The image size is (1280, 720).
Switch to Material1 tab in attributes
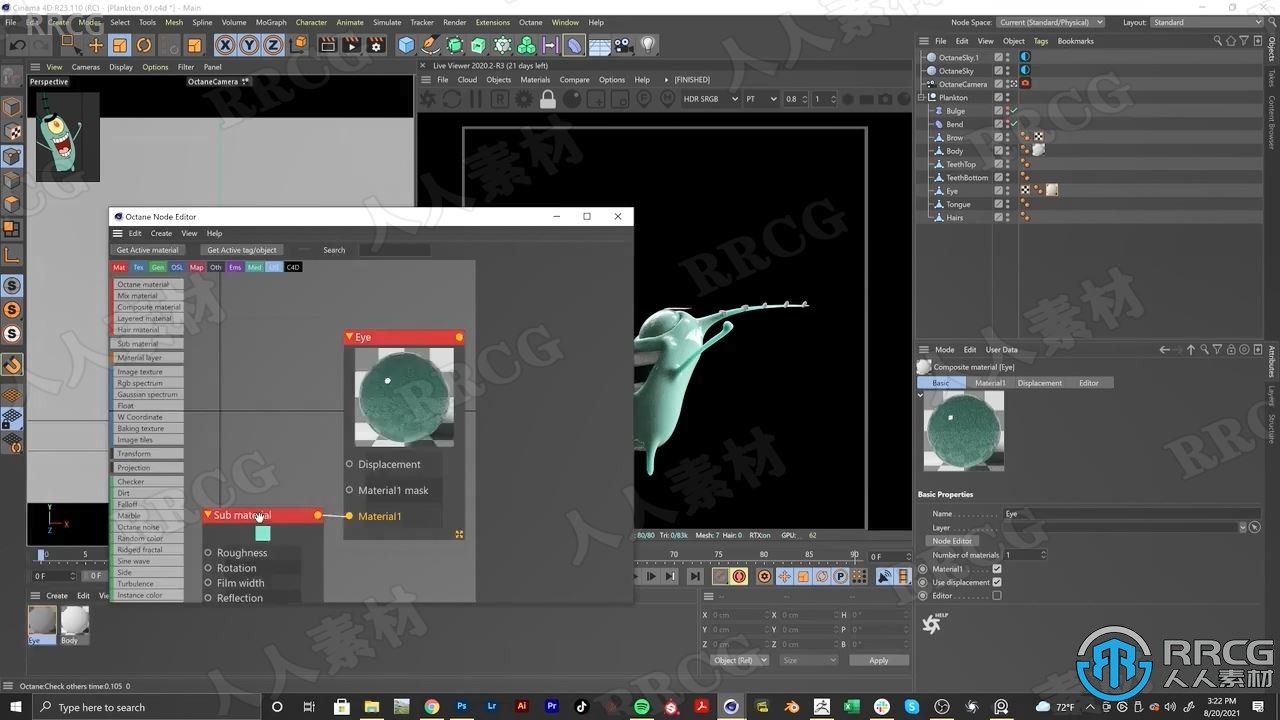990,383
